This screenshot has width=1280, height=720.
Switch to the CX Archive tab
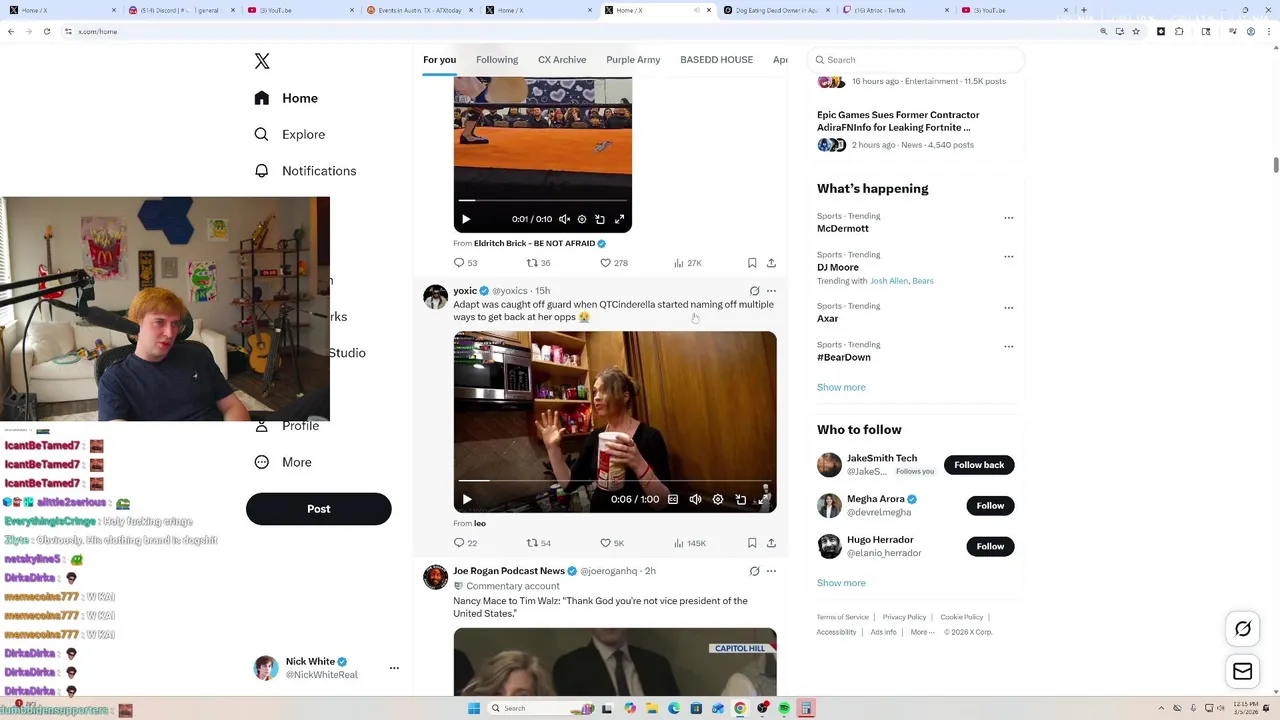562,60
